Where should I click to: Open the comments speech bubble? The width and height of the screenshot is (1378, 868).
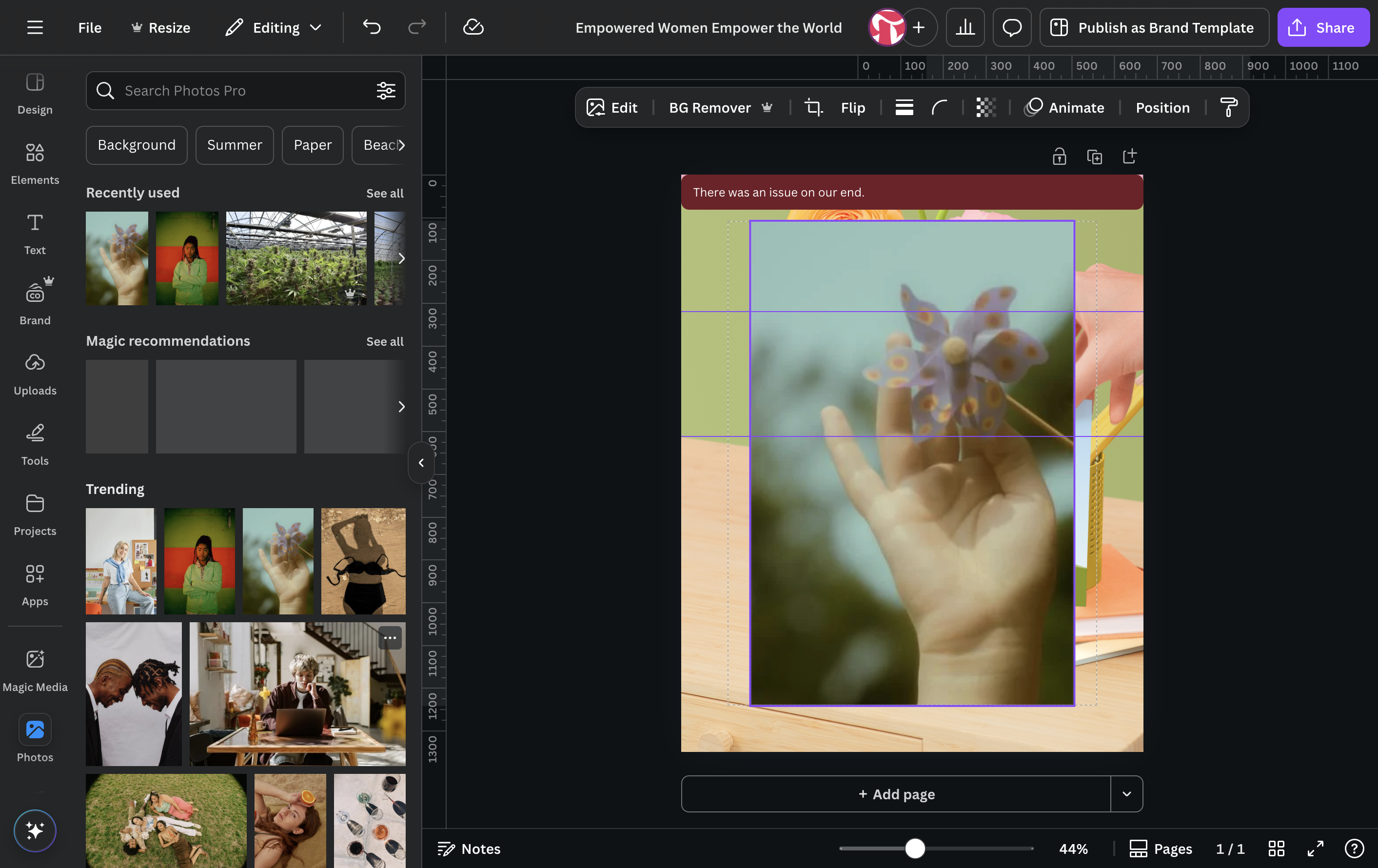coord(1012,27)
